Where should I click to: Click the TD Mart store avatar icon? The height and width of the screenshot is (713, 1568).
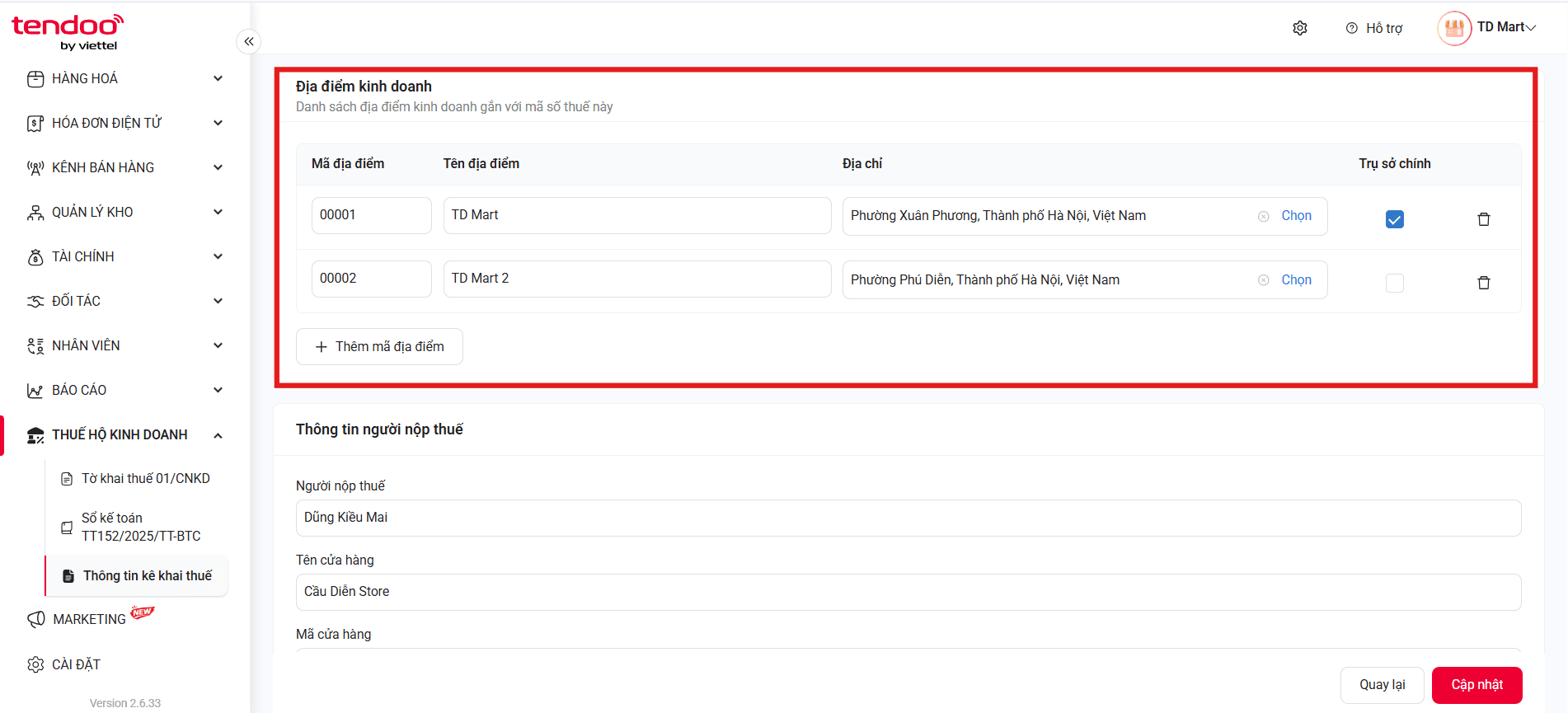[1454, 28]
